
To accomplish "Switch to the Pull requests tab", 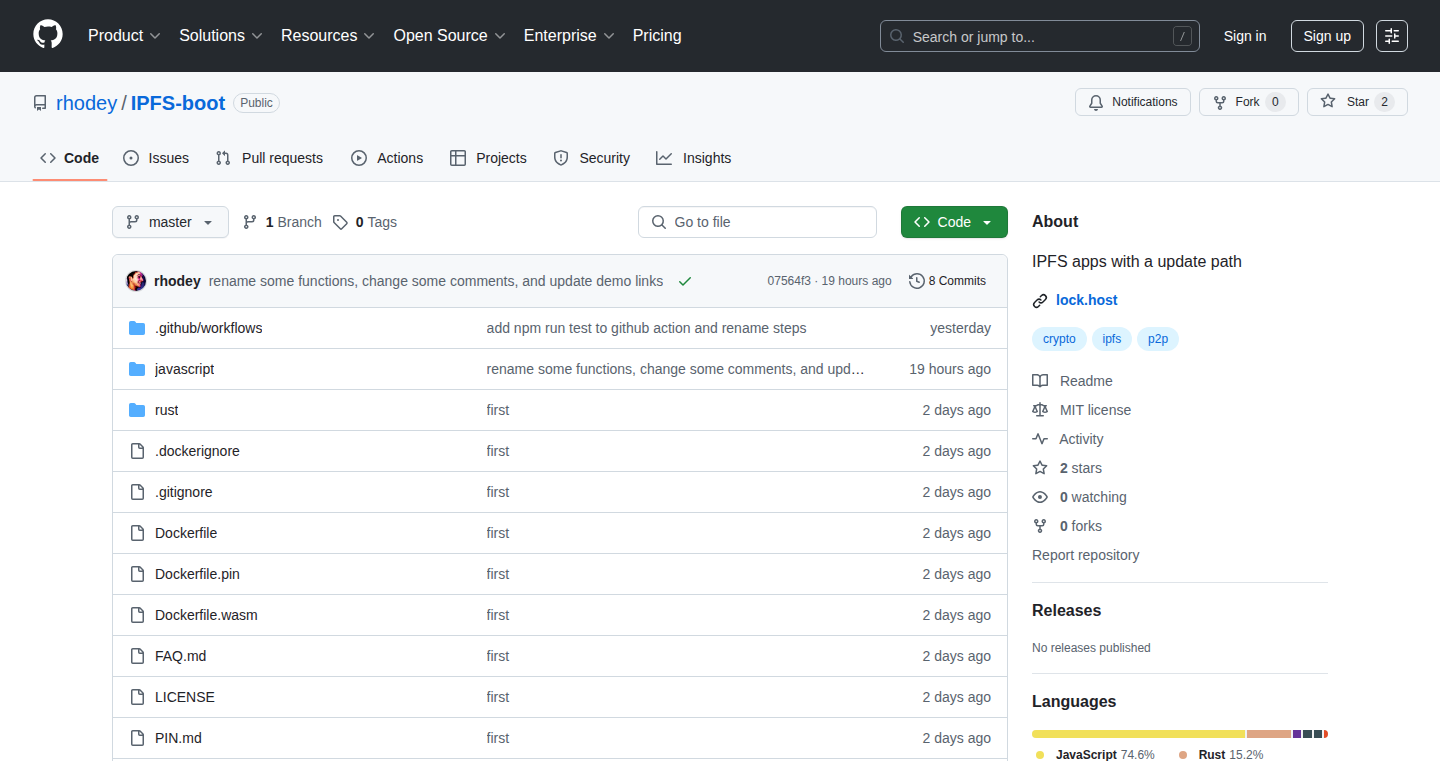I will pos(270,158).
